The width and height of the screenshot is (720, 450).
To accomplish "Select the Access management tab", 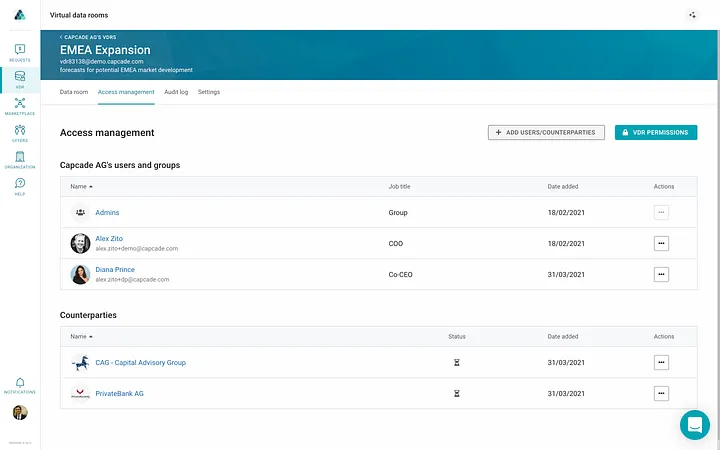I will (x=126, y=92).
